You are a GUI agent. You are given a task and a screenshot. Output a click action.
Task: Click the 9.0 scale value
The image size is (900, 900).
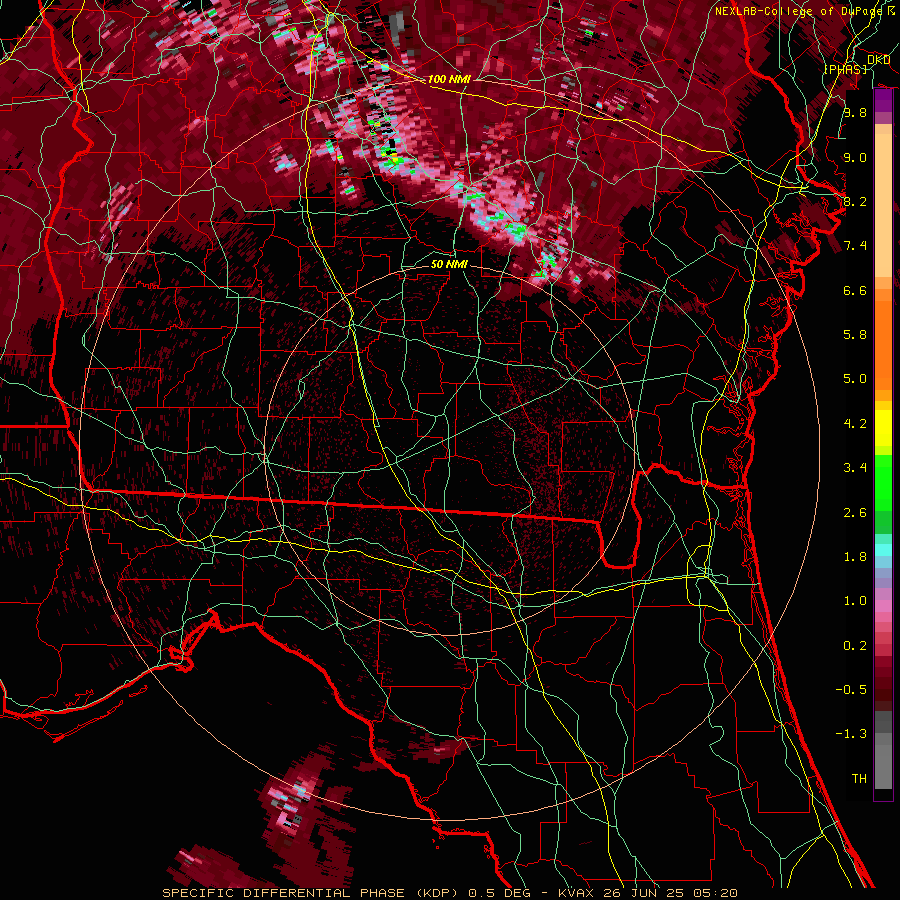tap(855, 157)
